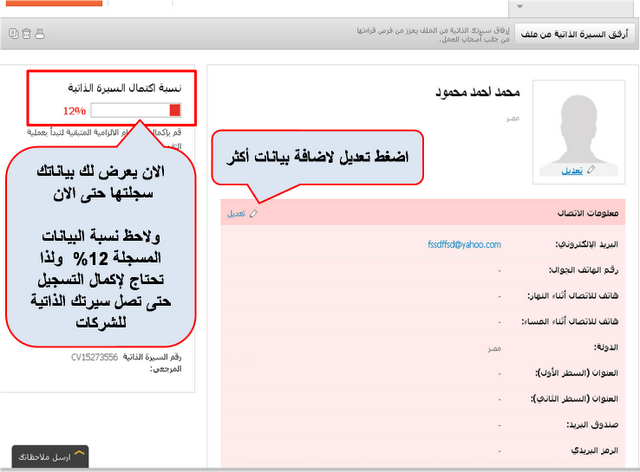Click مصر value in الدولة row
This screenshot has height=472, width=640.
click(x=494, y=348)
